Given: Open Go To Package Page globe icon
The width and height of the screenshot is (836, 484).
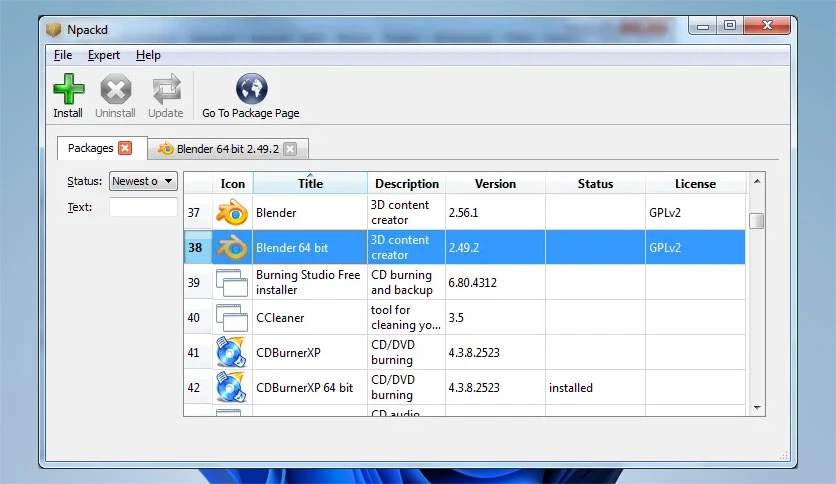Looking at the screenshot, I should coord(252,88).
